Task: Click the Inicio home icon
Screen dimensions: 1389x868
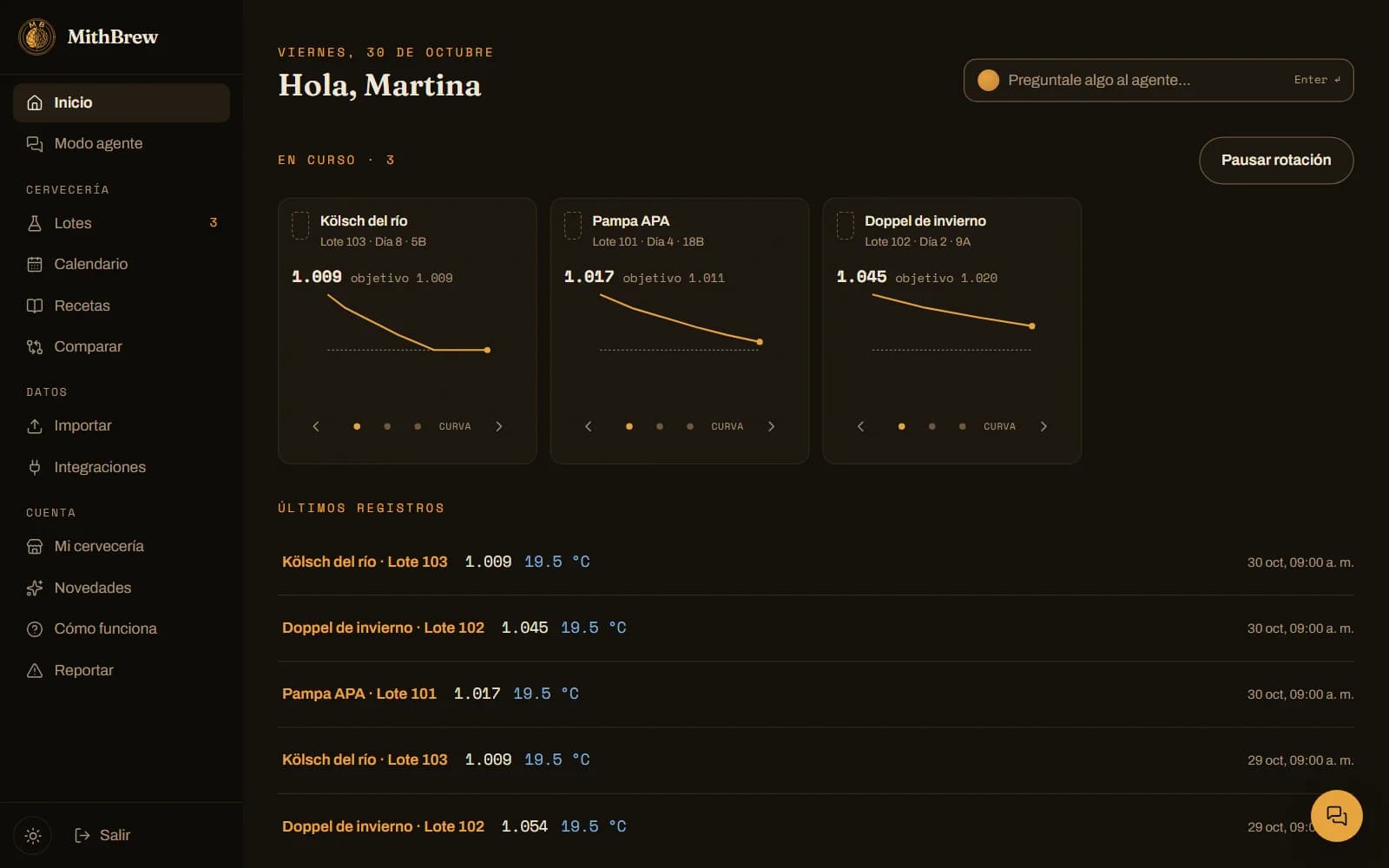Action: pyautogui.click(x=35, y=102)
